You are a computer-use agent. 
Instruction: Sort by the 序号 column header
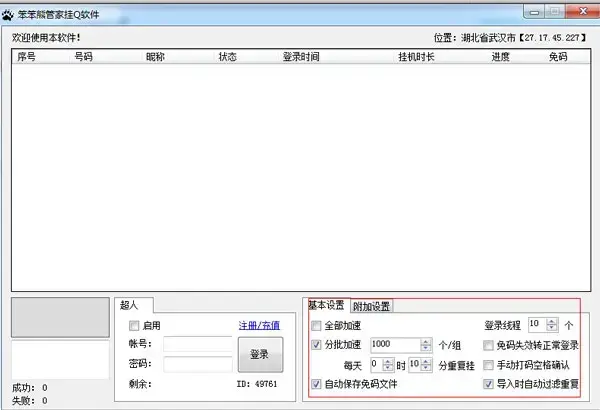coord(27,57)
